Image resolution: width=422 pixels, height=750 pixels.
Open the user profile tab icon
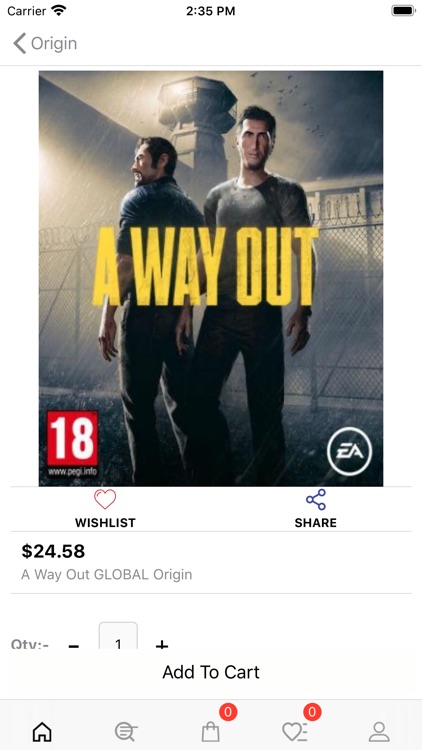point(379,732)
